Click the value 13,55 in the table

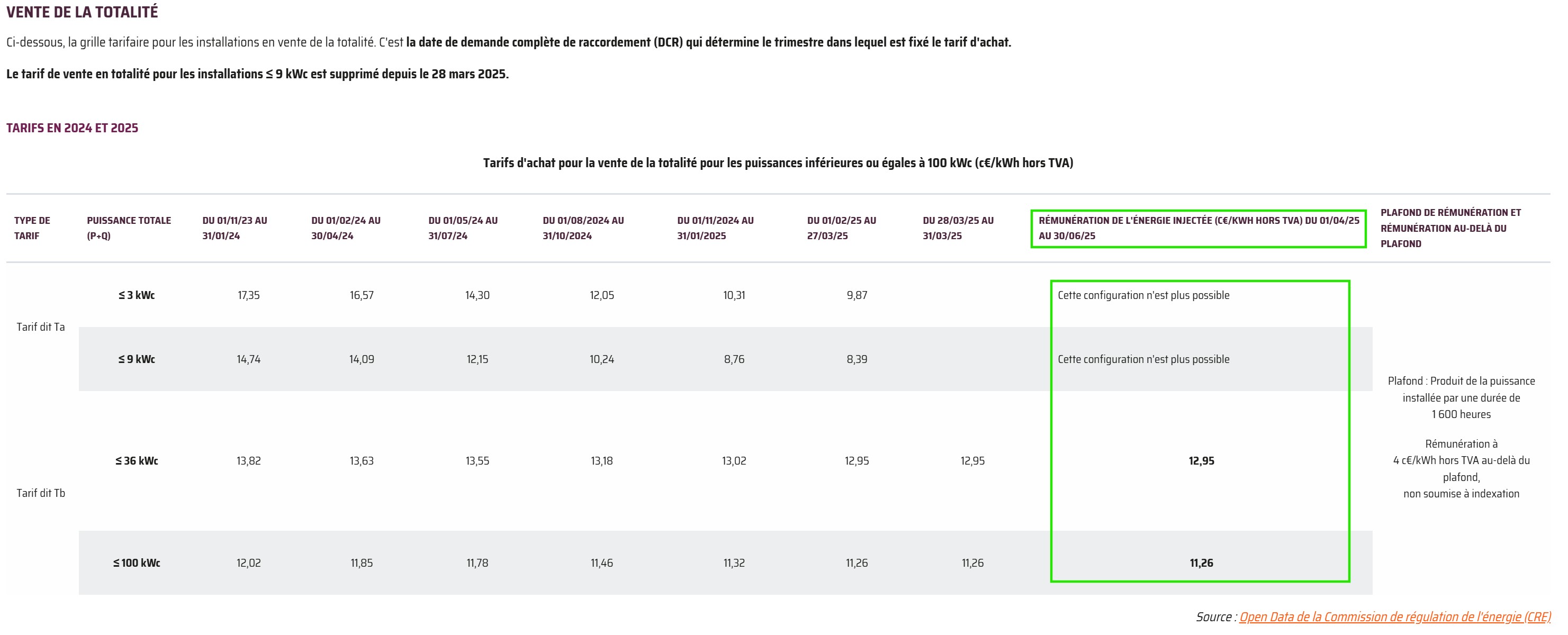point(477,461)
